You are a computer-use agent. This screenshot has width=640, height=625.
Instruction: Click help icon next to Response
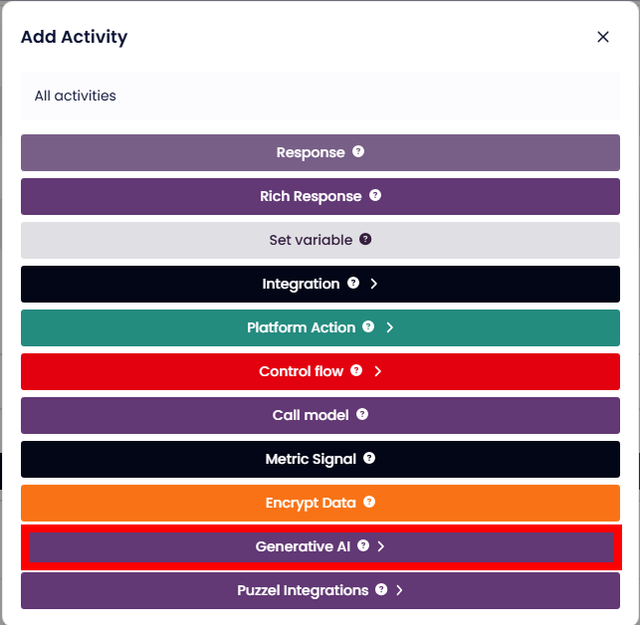click(x=358, y=152)
